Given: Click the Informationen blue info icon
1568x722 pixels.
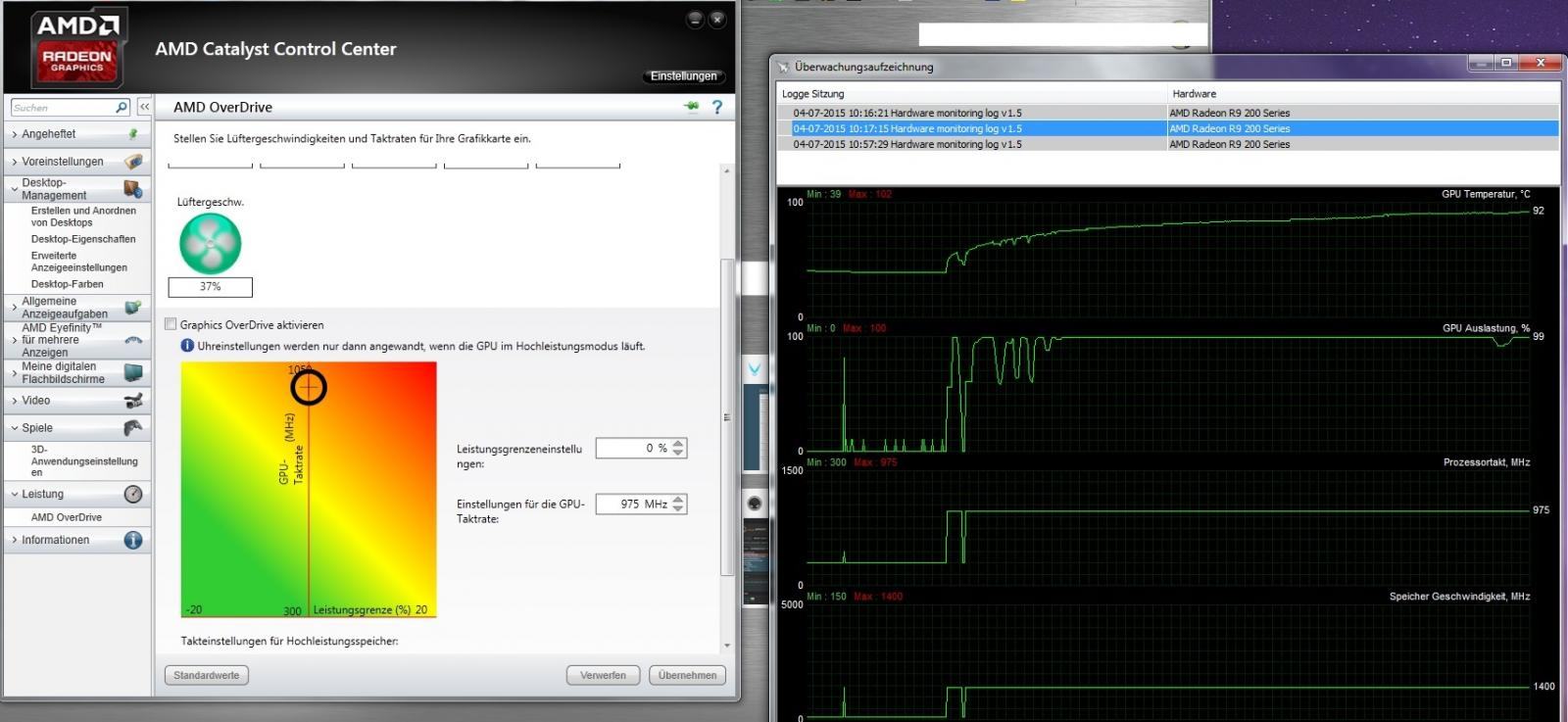Looking at the screenshot, I should [133, 540].
